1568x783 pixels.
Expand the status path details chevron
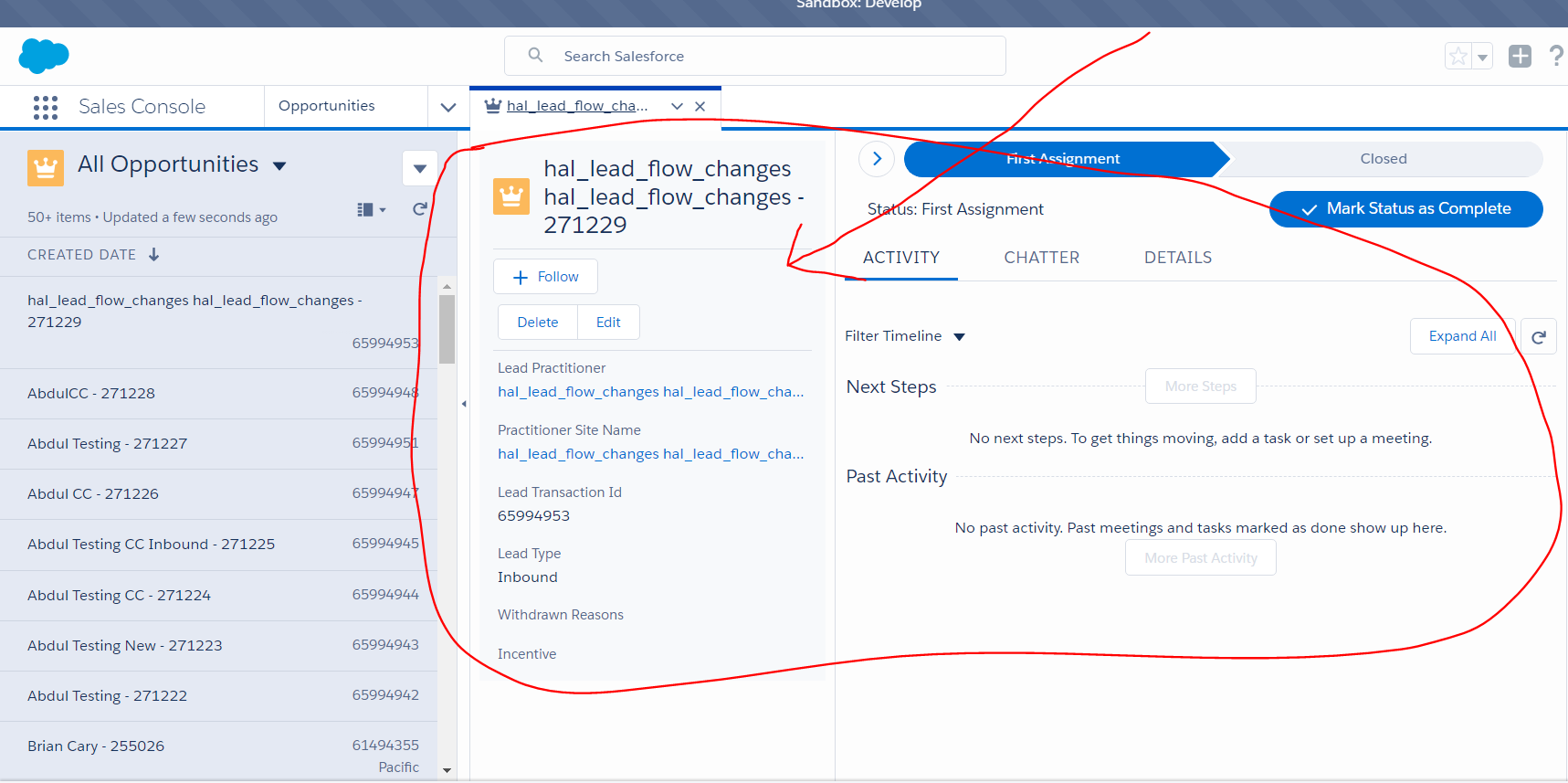[877, 159]
